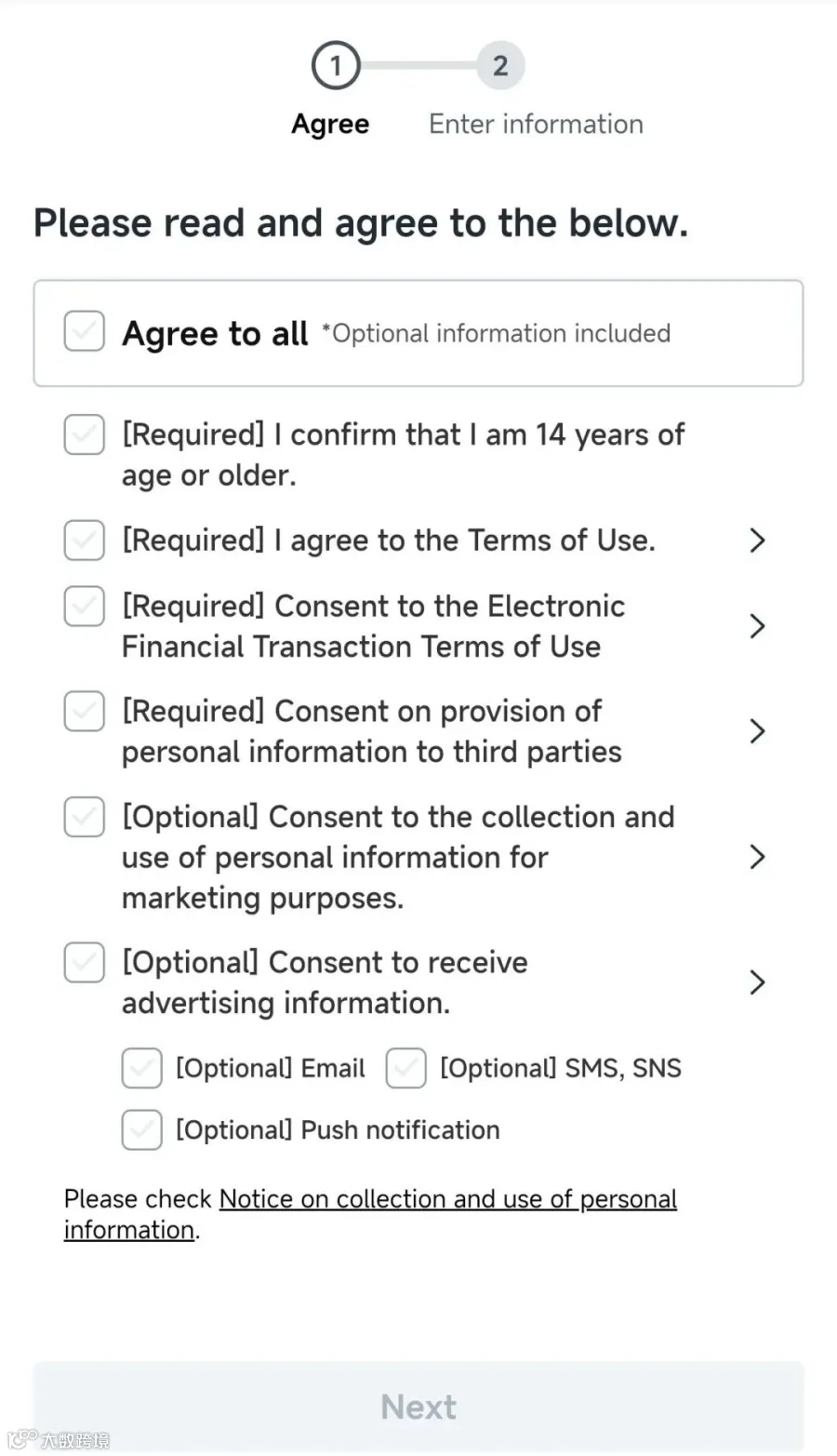The width and height of the screenshot is (837, 1456).
Task: Select step 1 Agree indicator
Action: coord(335,66)
